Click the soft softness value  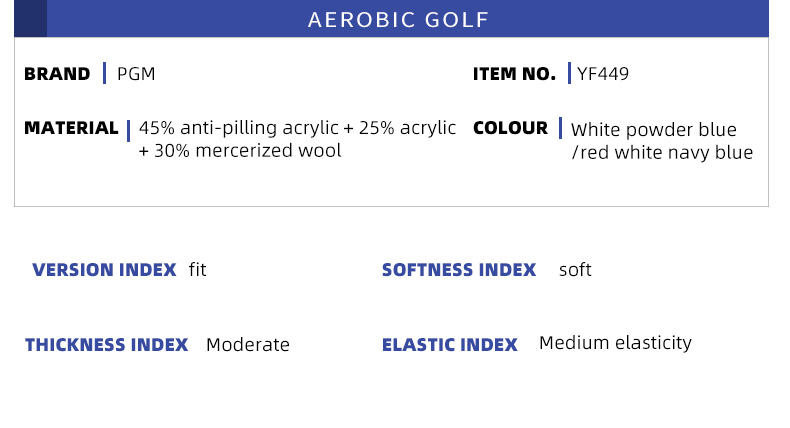(x=575, y=270)
